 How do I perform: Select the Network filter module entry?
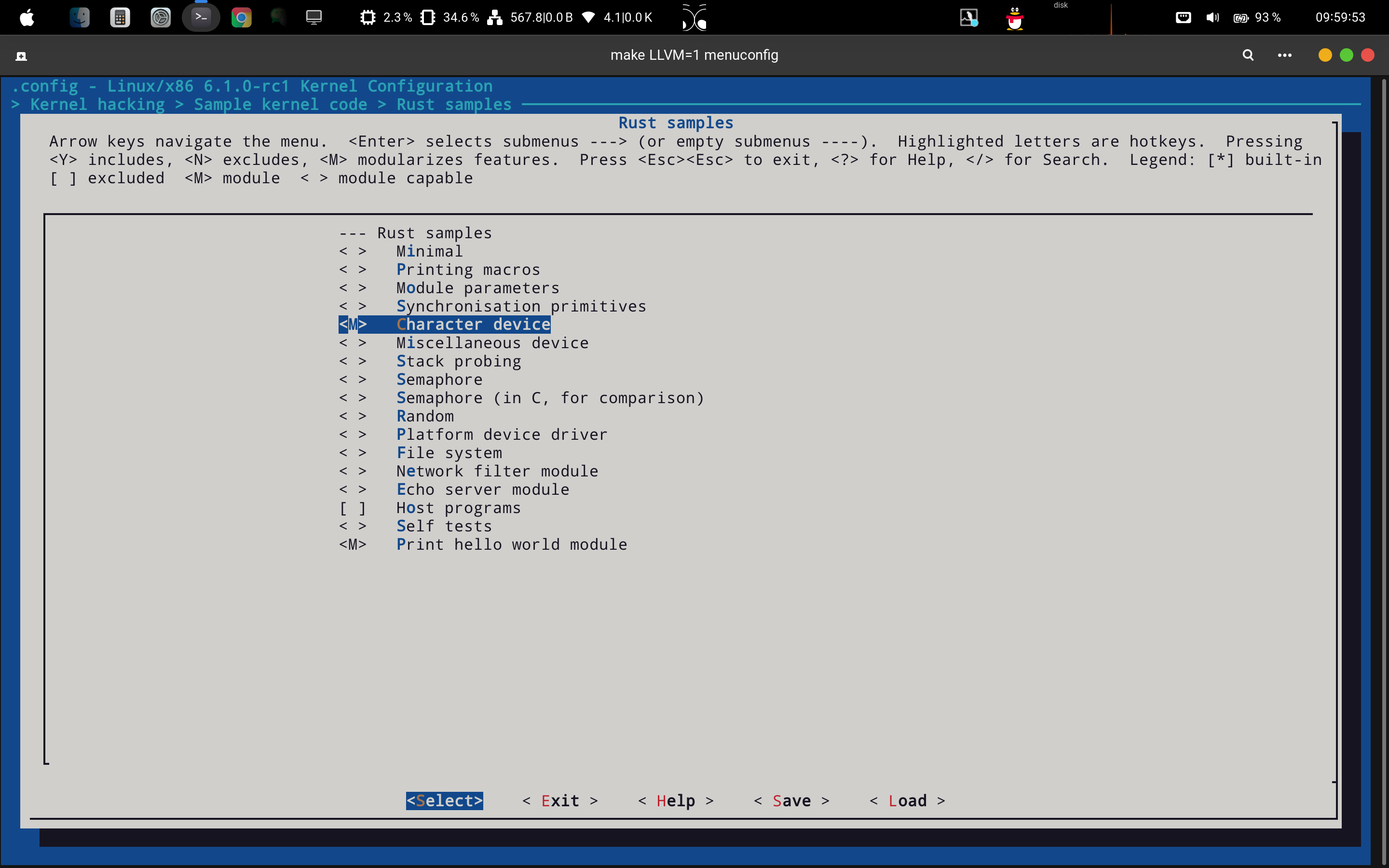click(496, 471)
